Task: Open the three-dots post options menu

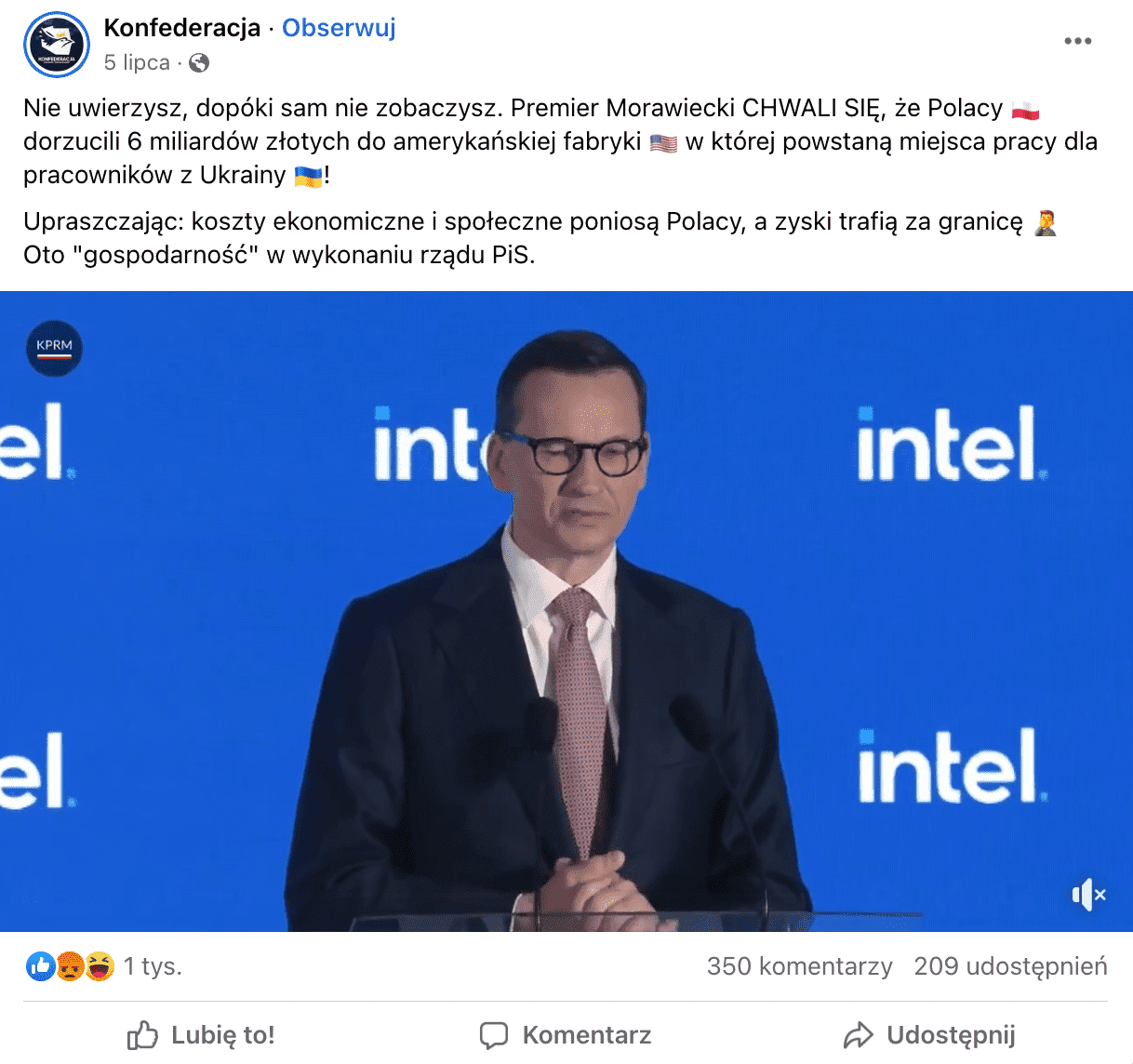Action: 1077,41
